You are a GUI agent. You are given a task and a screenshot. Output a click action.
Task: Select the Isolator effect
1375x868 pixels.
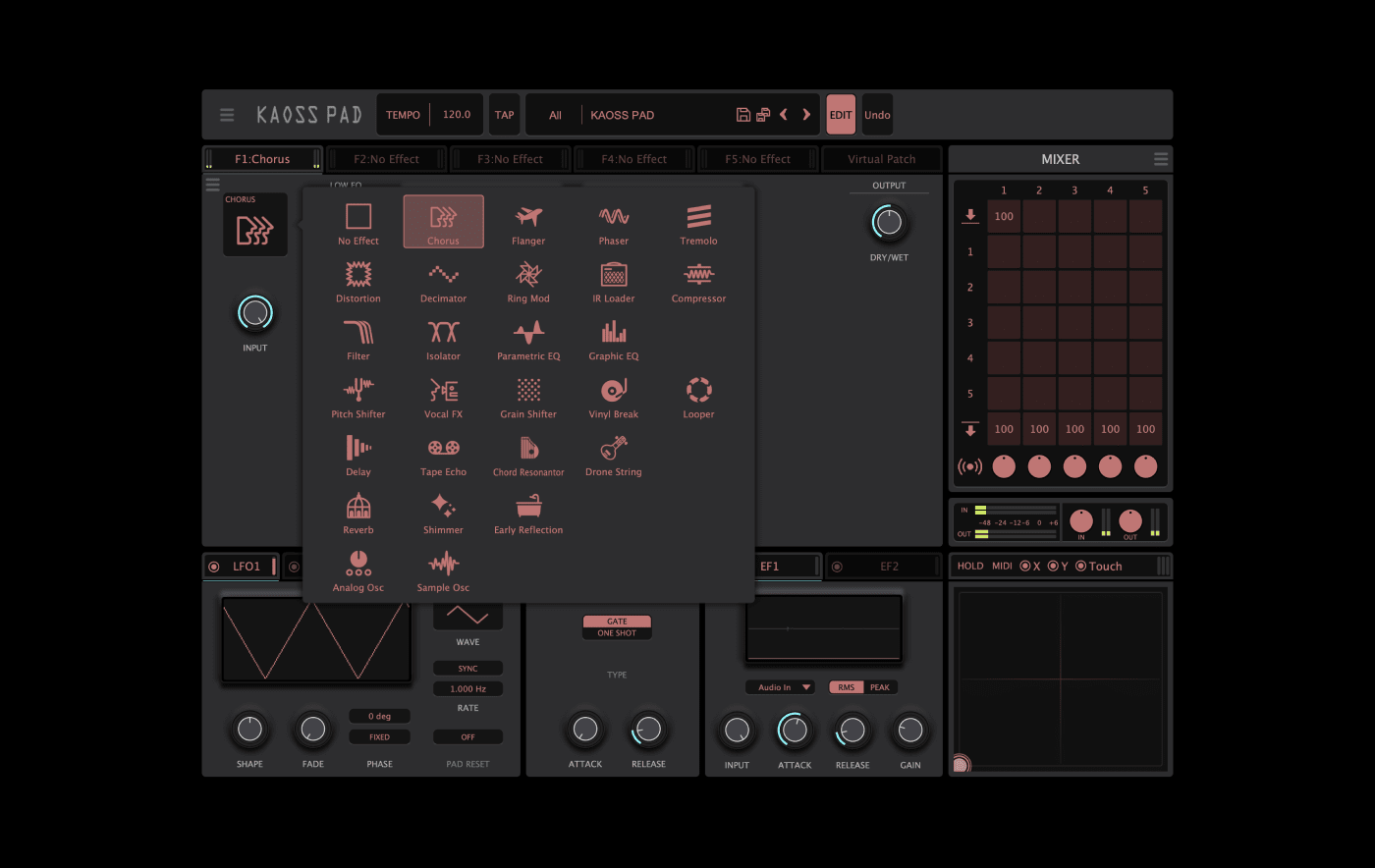443,338
